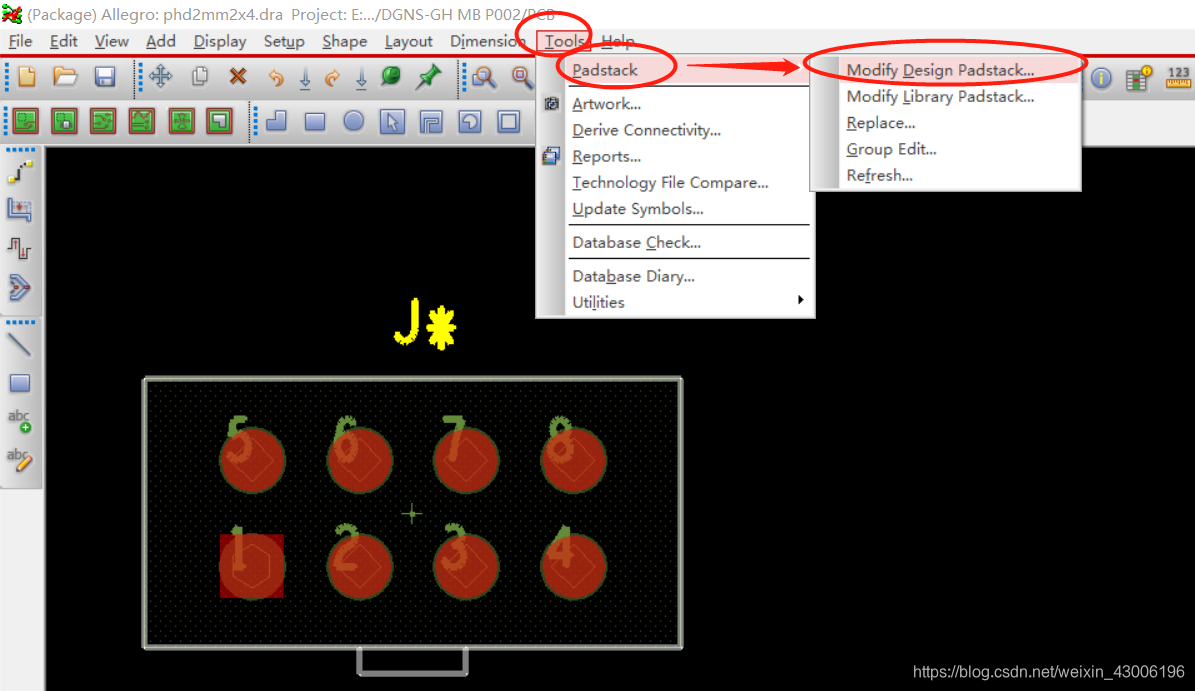Click the Save floppy disk icon
This screenshot has height=691, width=1195.
pos(105,77)
